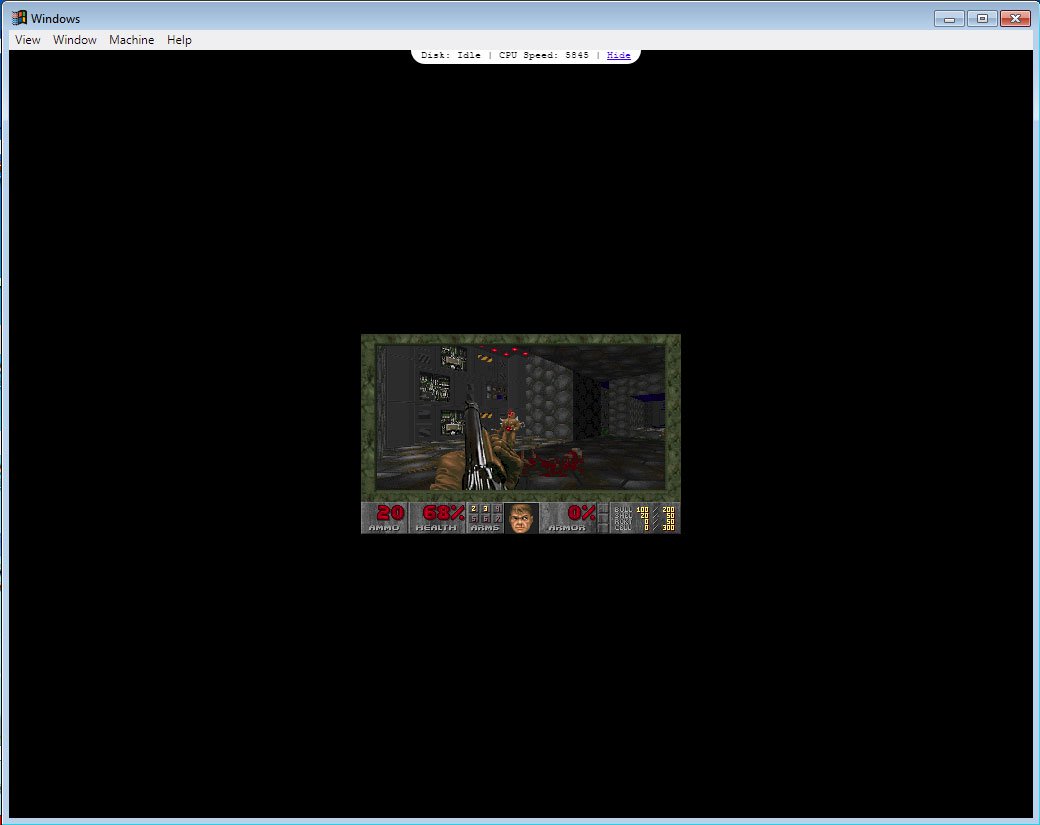Click weapon slot 2 in ARMS panel
Viewport: 1040px width, 825px height.
[474, 509]
